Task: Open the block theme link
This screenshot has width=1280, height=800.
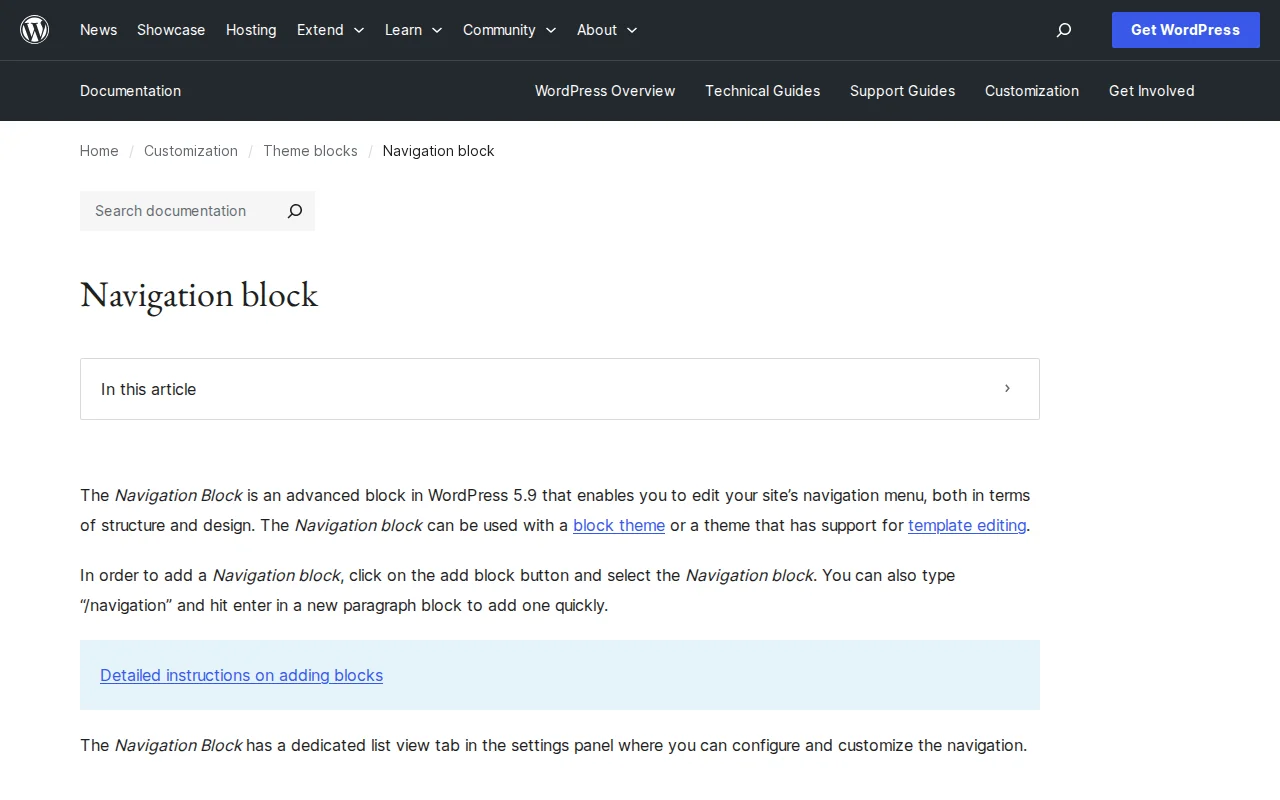Action: (x=618, y=525)
